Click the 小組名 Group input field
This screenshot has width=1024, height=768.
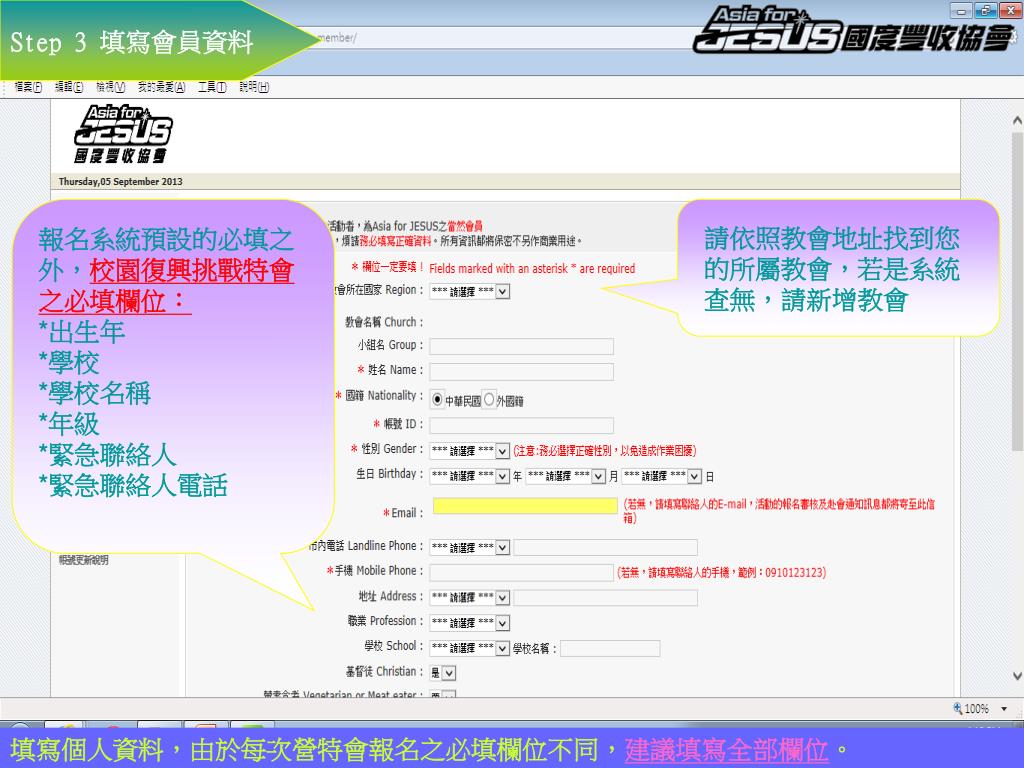coord(521,346)
